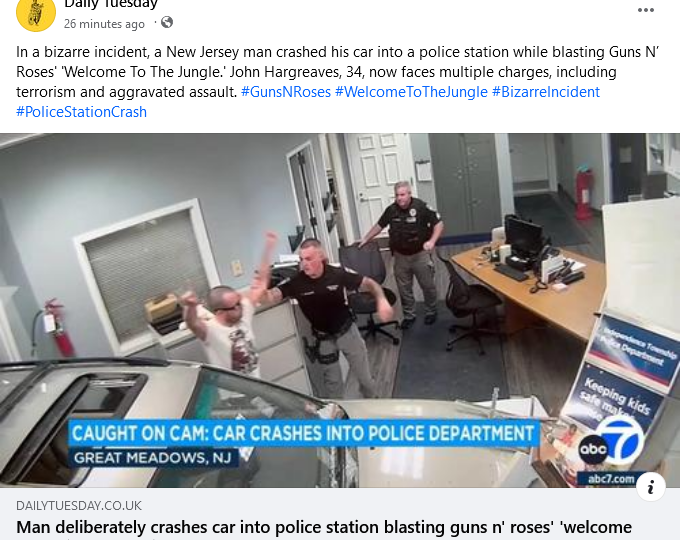Open the #PoliceStationCrash hashtag

[82, 112]
